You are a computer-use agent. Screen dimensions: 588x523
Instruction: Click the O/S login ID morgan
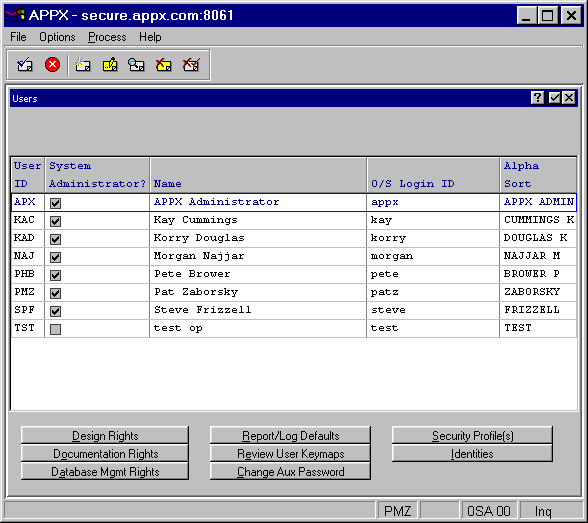point(392,256)
